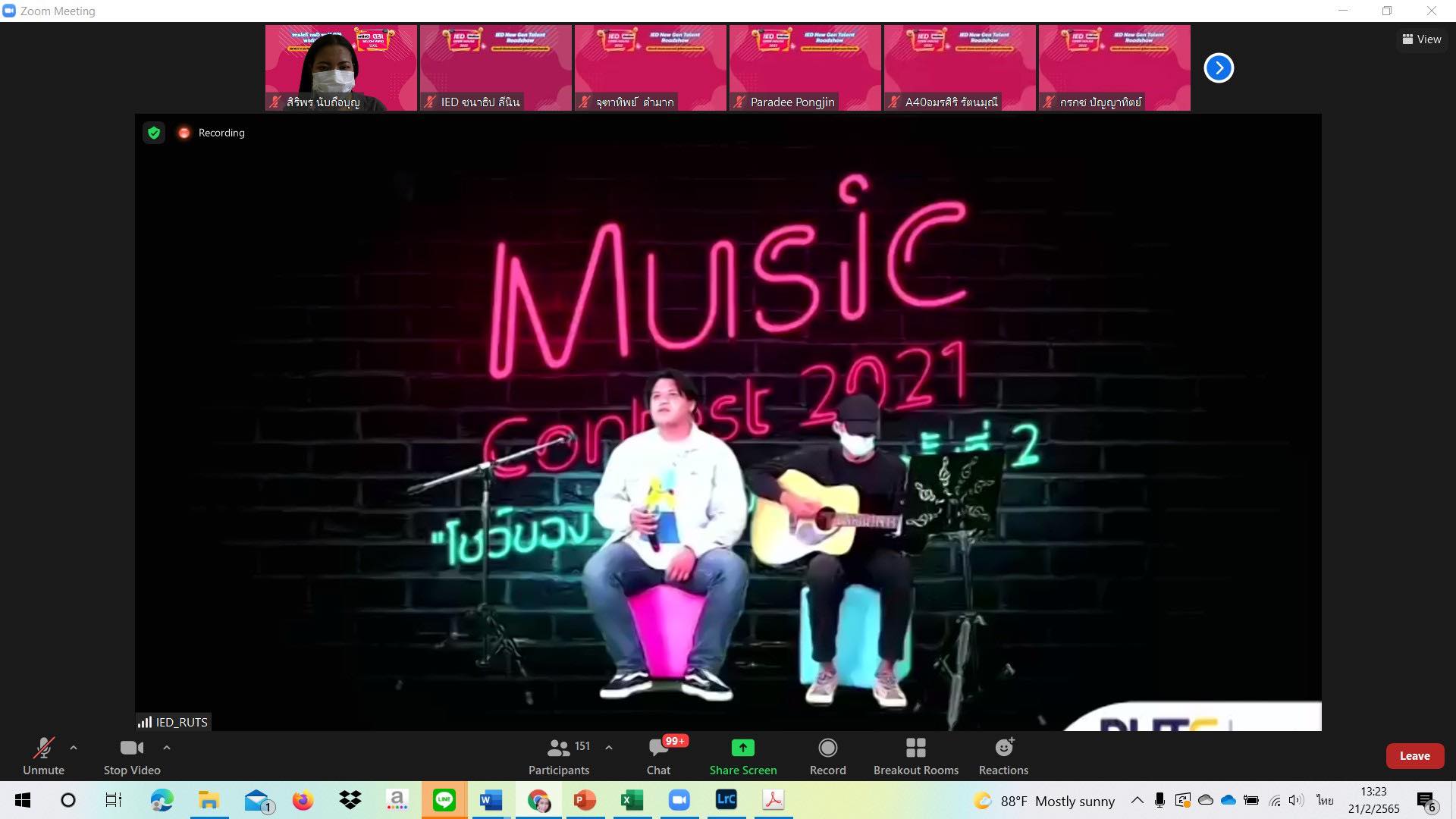
Task: Click microphone icon in system tray
Action: pos(1159,800)
